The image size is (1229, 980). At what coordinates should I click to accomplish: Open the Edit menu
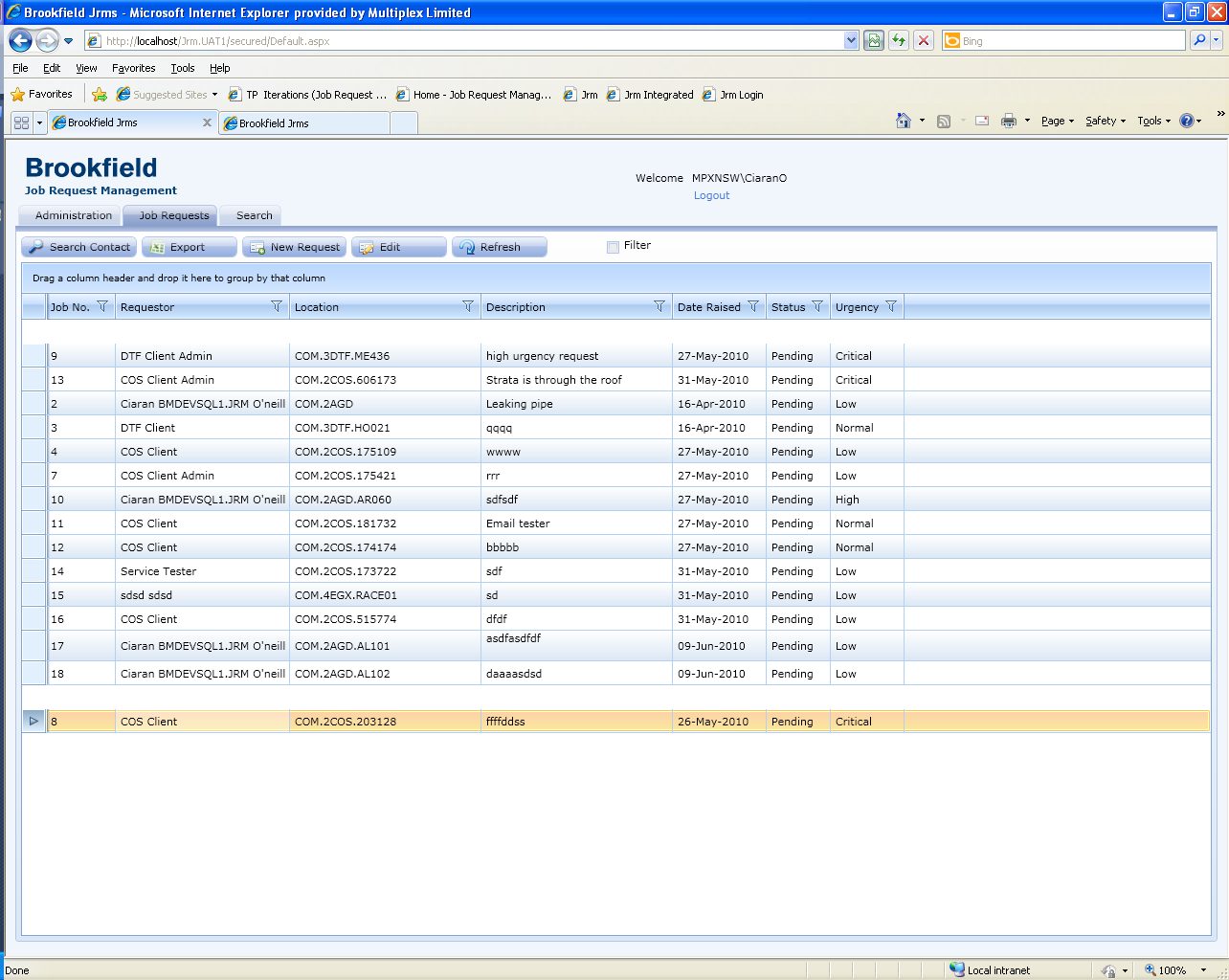52,68
